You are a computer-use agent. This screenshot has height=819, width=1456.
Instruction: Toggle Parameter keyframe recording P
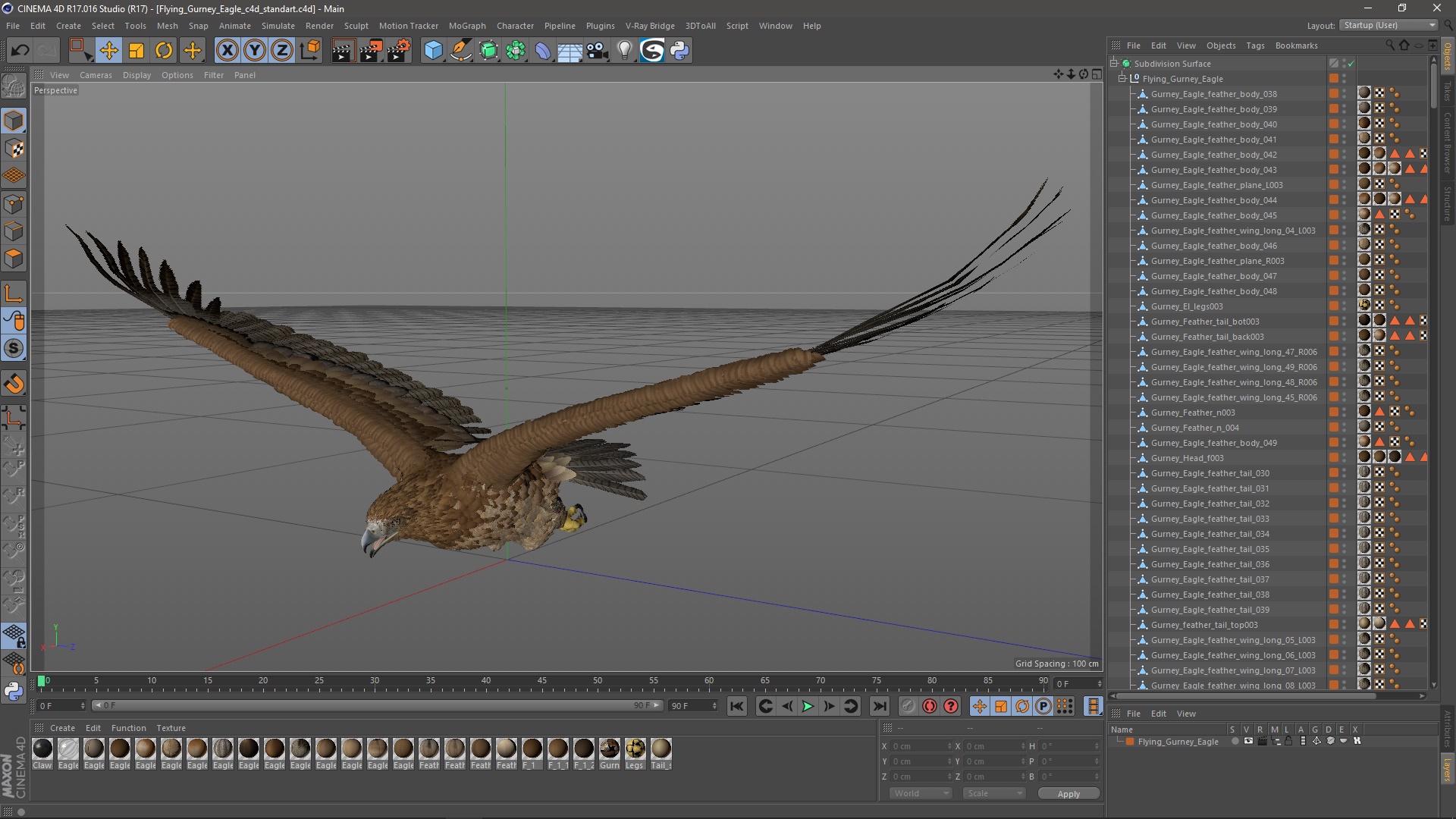pos(1043,707)
